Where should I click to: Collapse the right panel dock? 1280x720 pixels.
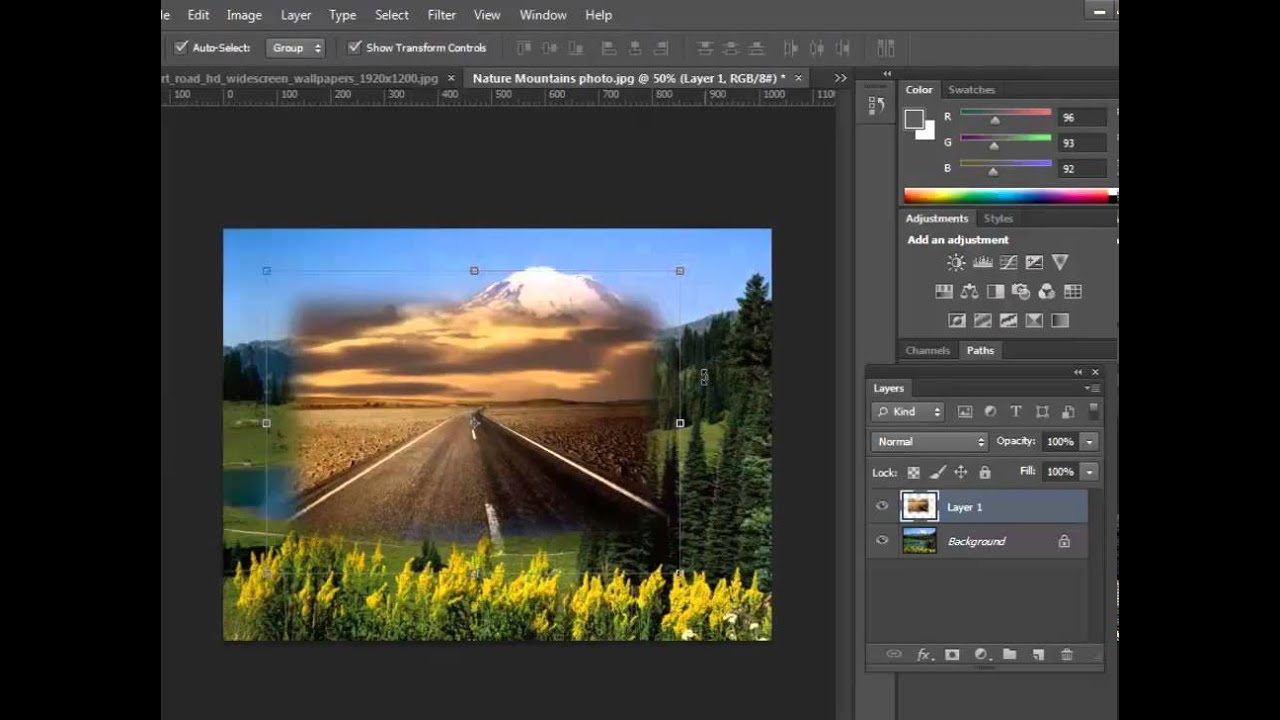coord(887,74)
